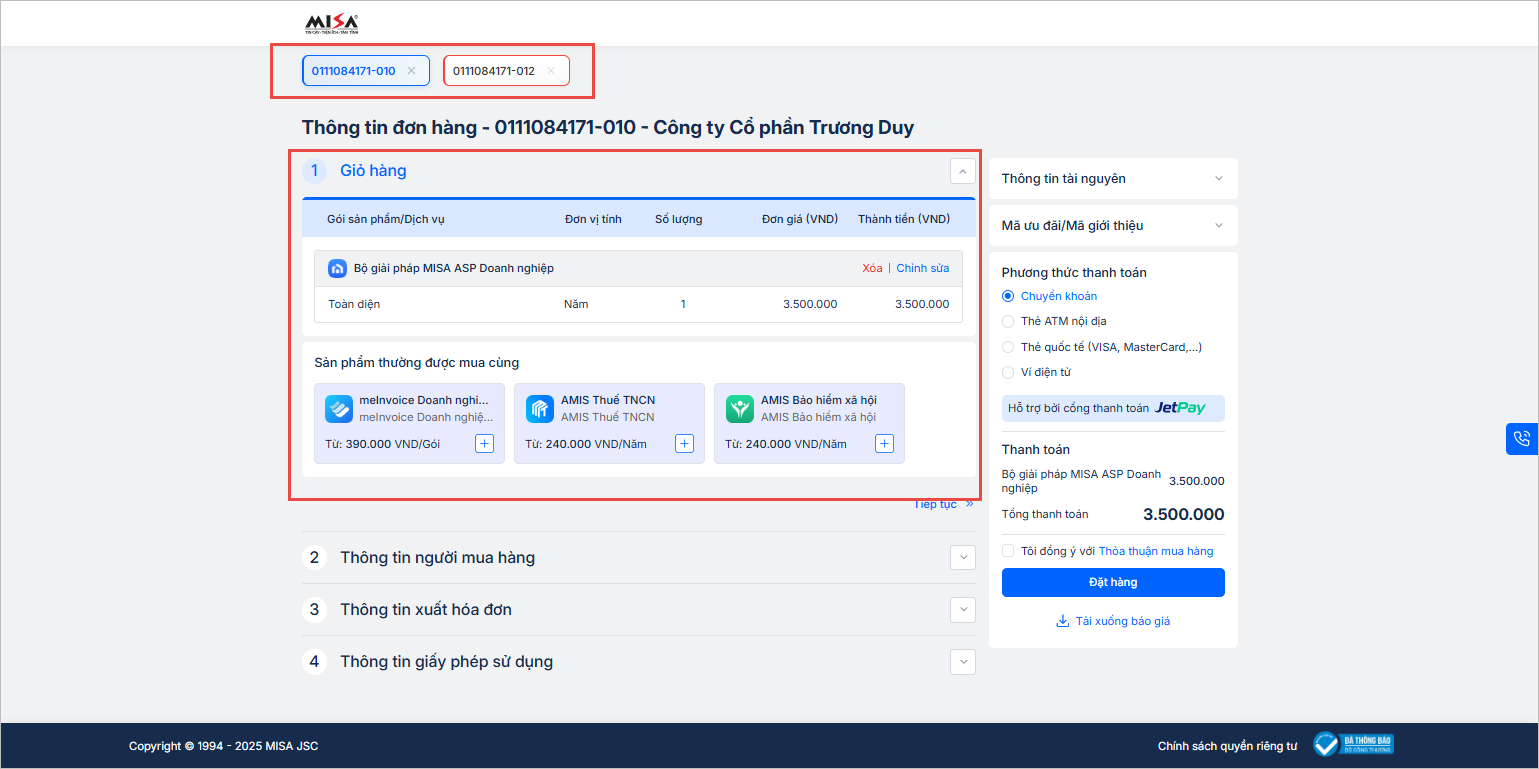
Task: Open the Thỏa thuận mua hàng link
Action: [1156, 551]
